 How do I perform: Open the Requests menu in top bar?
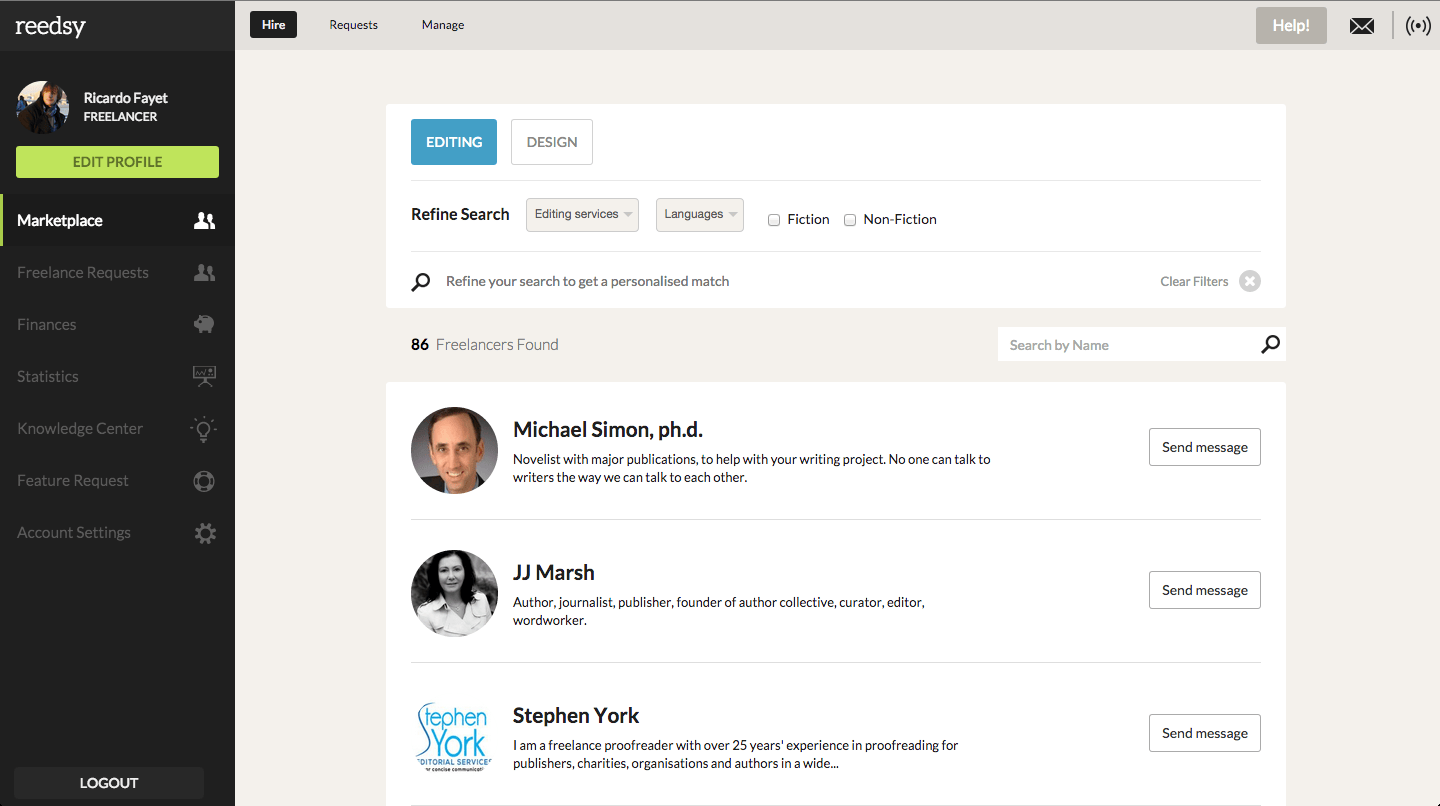(353, 25)
